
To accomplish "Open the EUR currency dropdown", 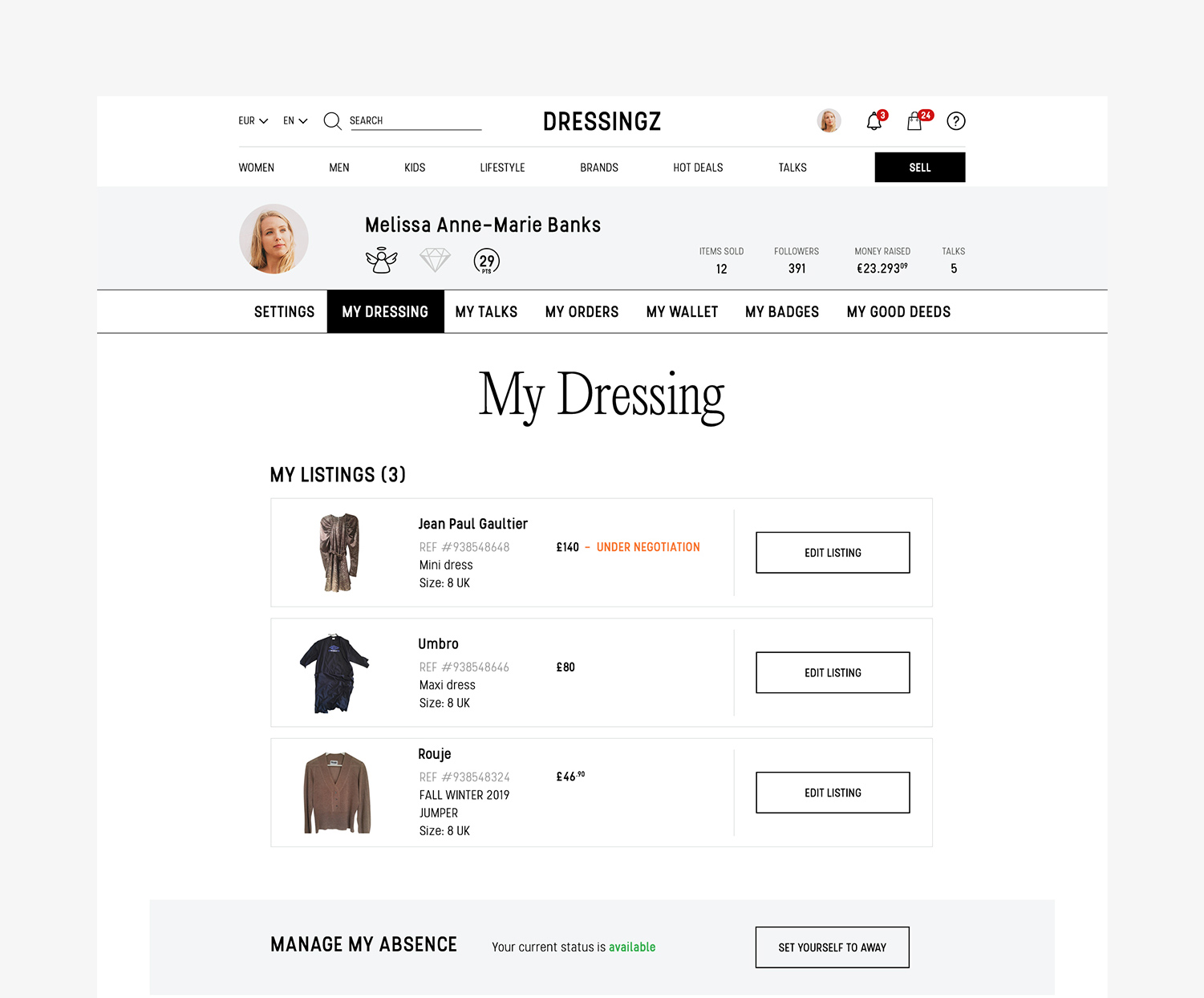I will tap(252, 120).
